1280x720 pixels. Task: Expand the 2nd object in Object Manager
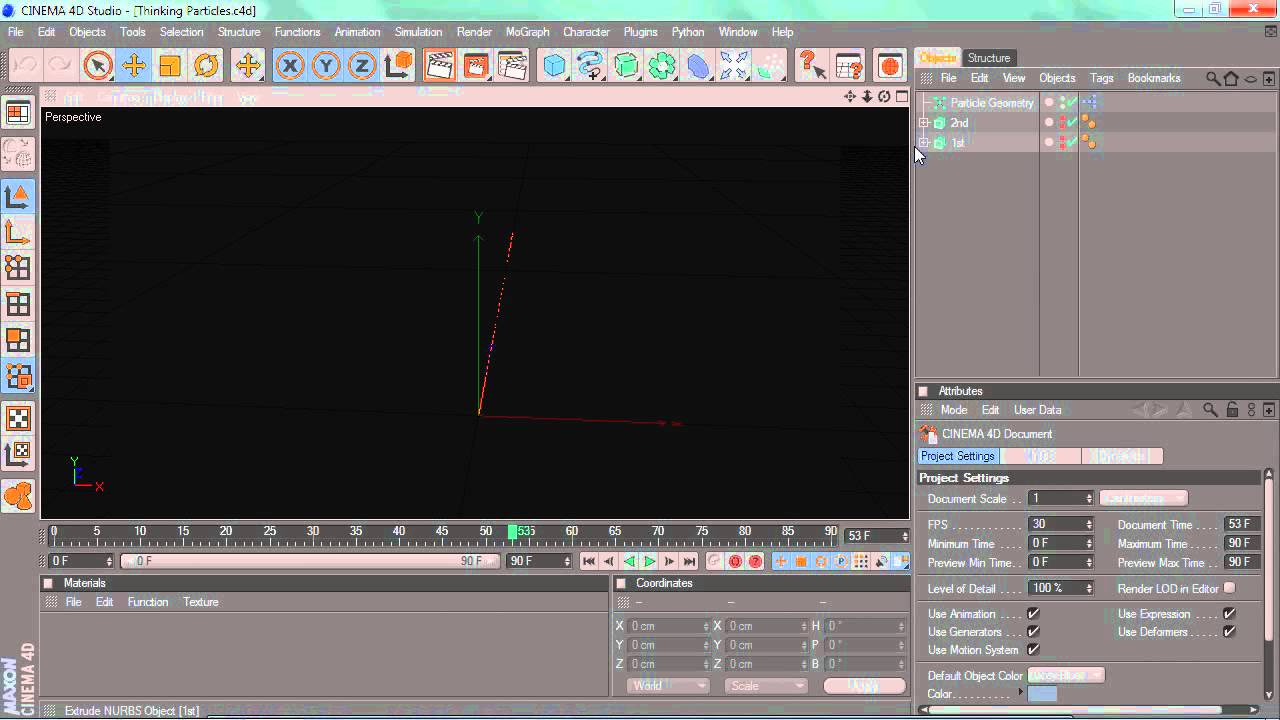click(x=924, y=123)
